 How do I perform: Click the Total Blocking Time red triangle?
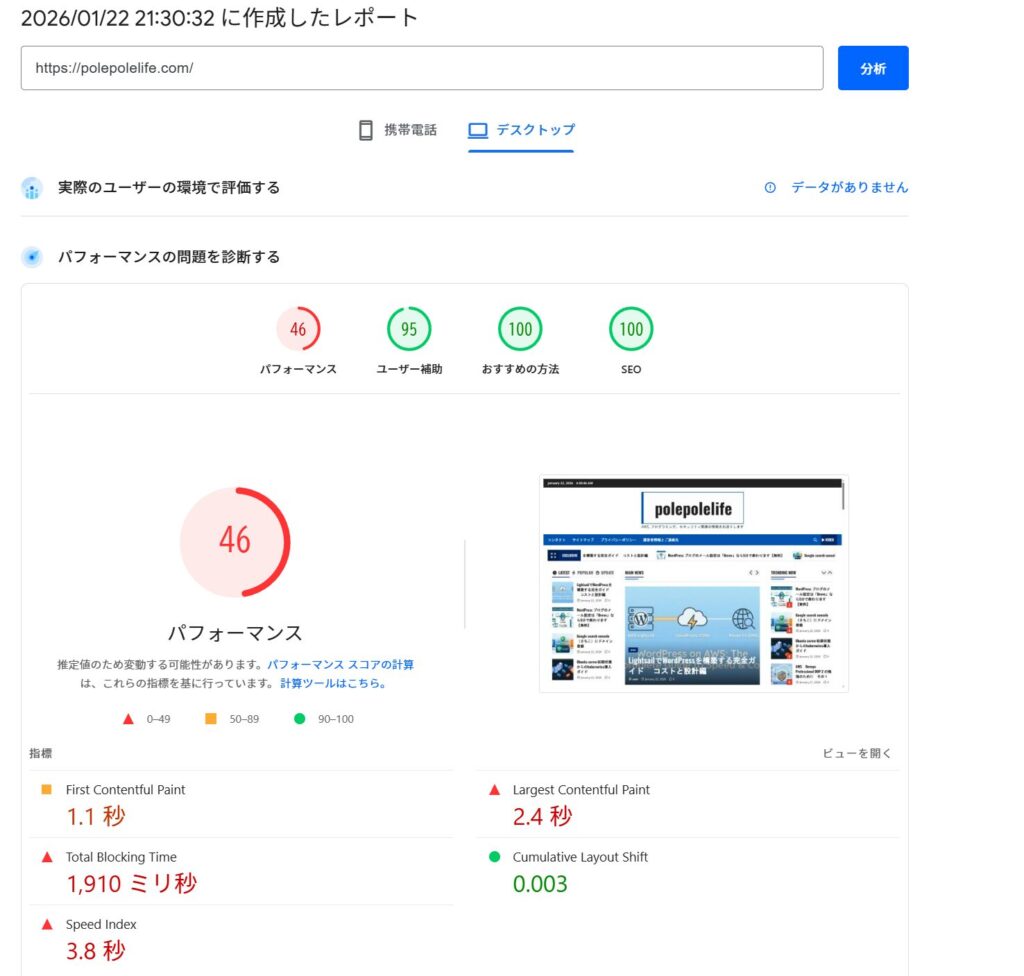[x=47, y=857]
